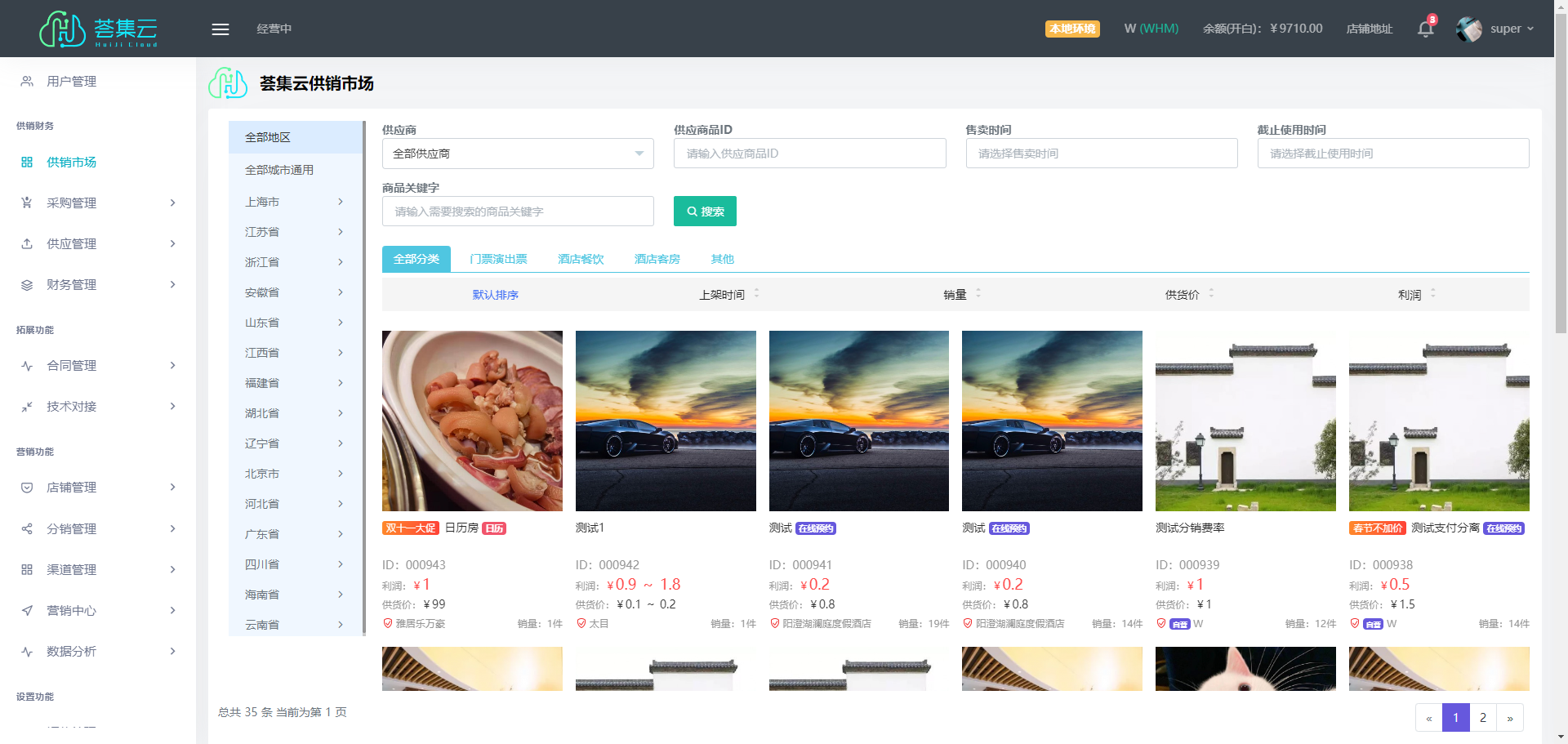Expand the 财务管理 menu chevron

172,285
